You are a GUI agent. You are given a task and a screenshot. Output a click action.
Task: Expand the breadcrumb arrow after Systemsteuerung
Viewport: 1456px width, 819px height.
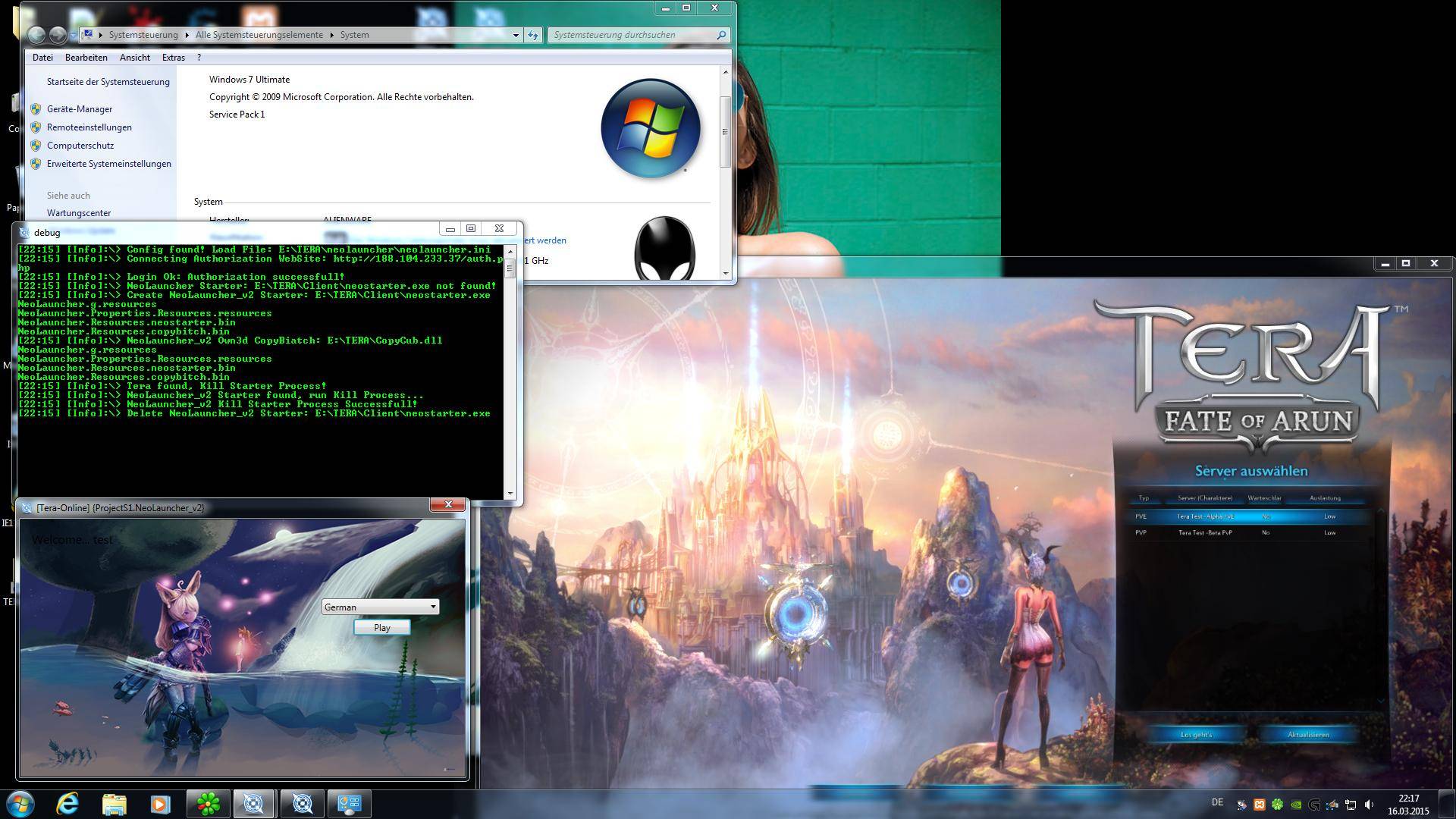(x=187, y=35)
